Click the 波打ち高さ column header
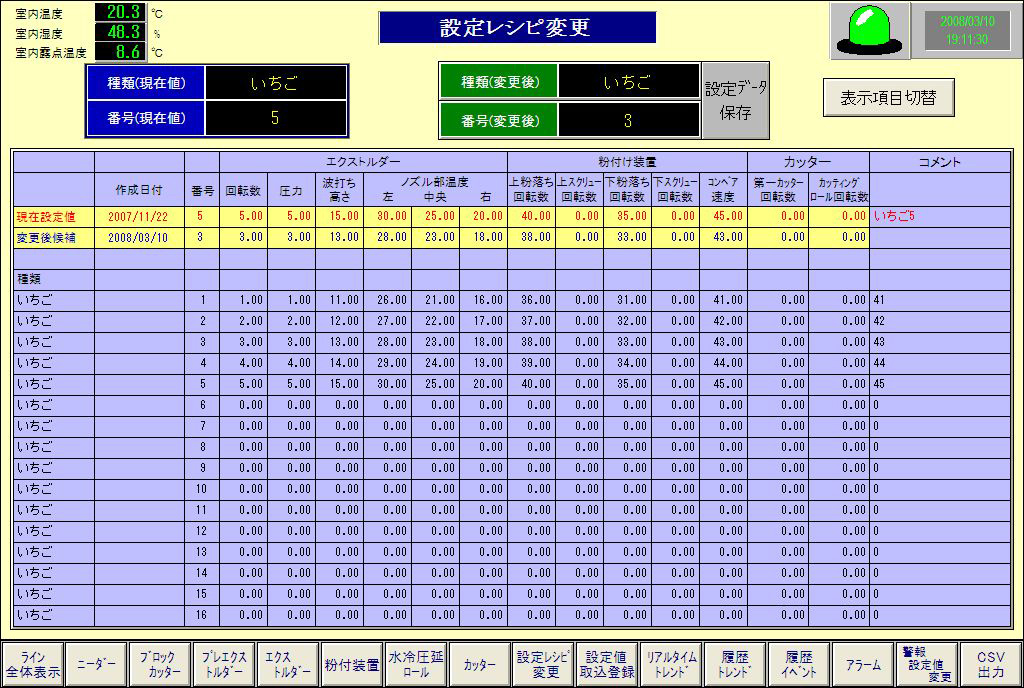The image size is (1024, 688). point(340,190)
